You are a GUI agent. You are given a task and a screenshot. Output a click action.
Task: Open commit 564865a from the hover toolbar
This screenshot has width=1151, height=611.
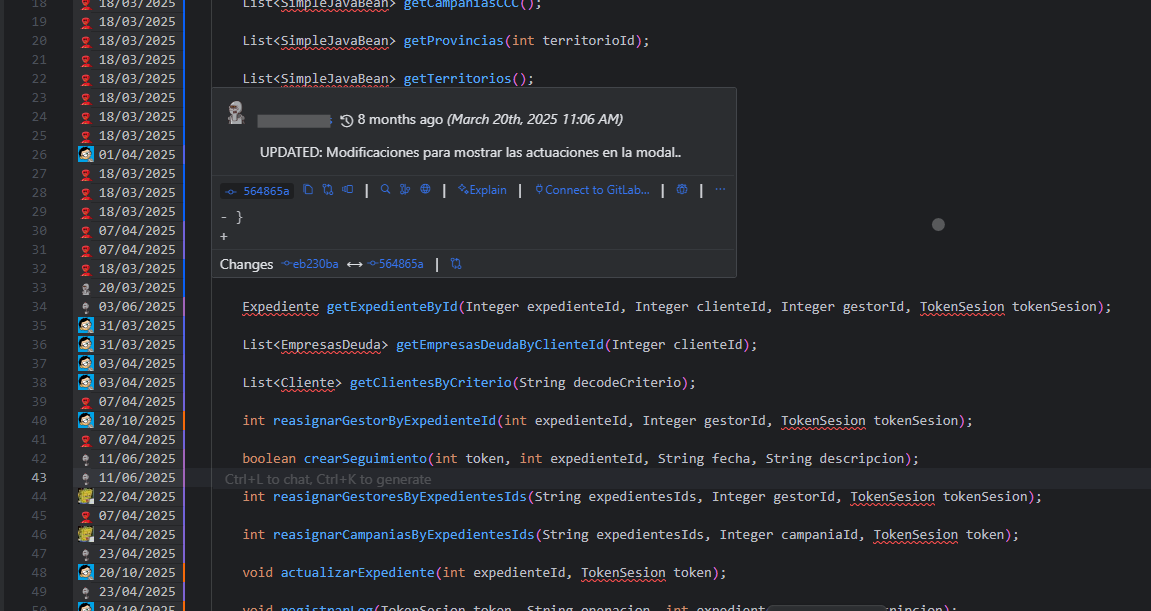pos(258,191)
